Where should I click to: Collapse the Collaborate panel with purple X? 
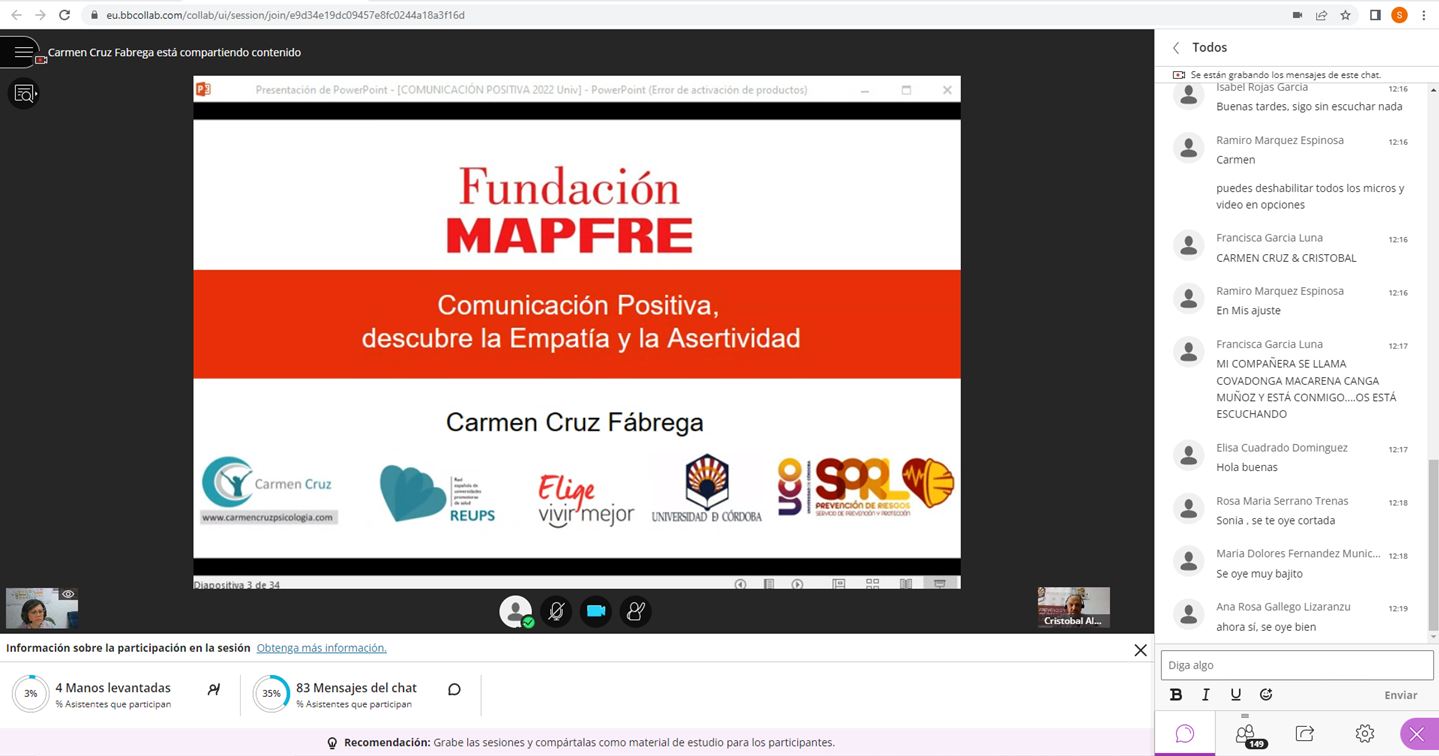point(1417,735)
